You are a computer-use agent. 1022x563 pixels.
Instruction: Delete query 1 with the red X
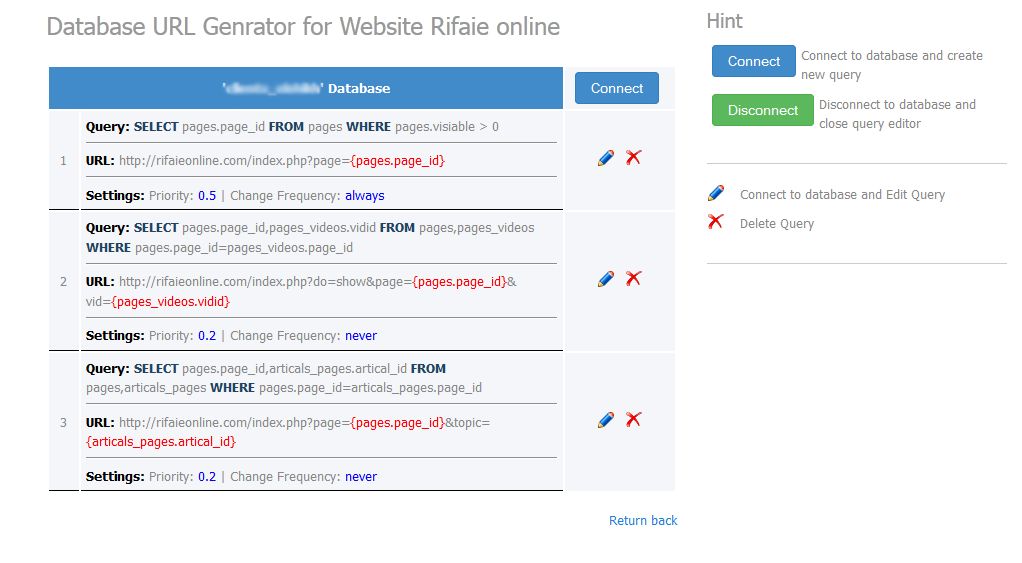(633, 158)
